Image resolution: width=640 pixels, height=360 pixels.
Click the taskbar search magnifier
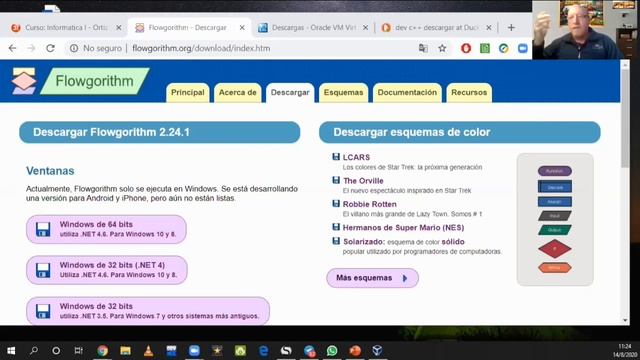coord(34,351)
